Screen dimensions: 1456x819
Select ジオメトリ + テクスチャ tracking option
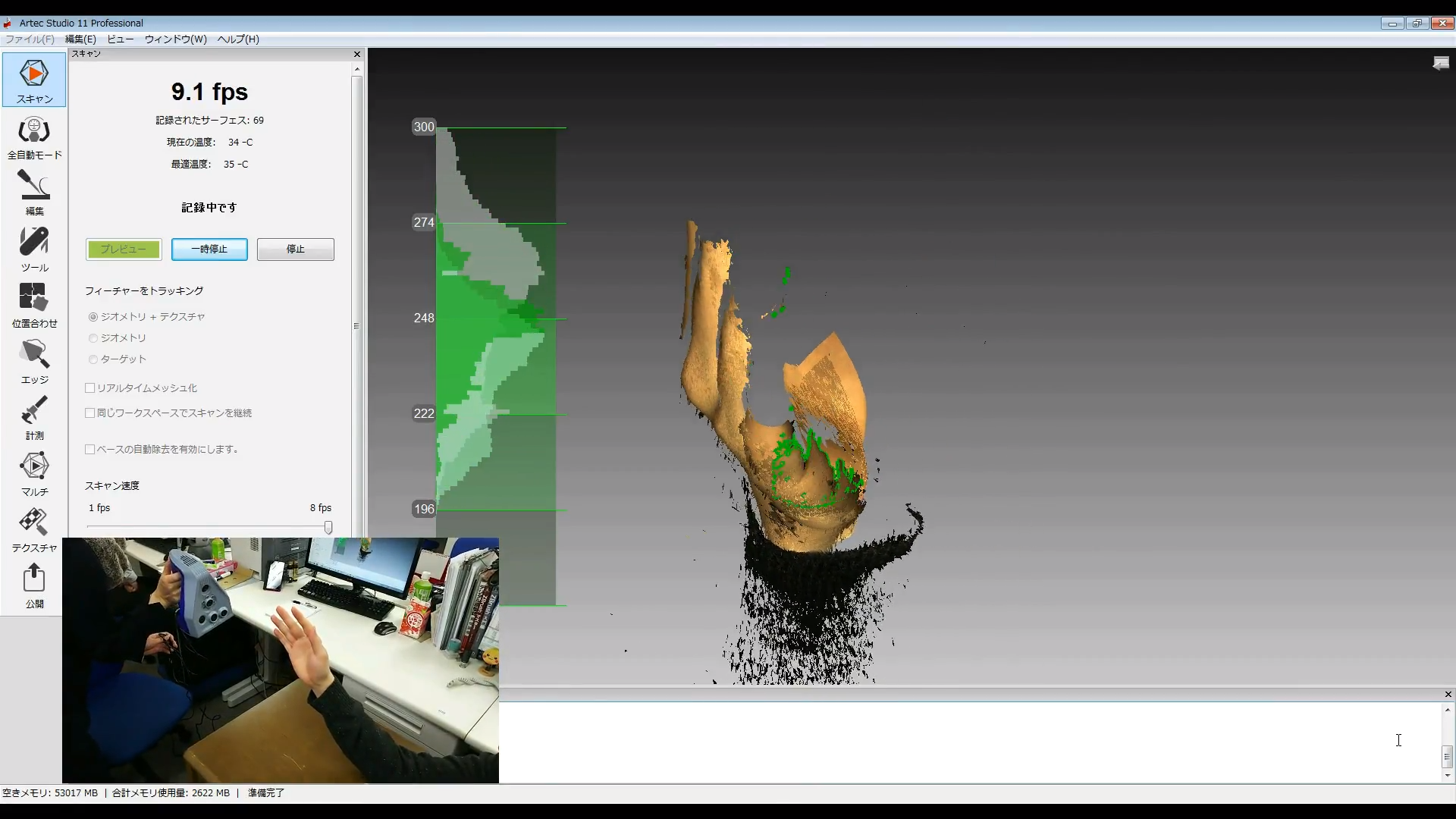93,316
